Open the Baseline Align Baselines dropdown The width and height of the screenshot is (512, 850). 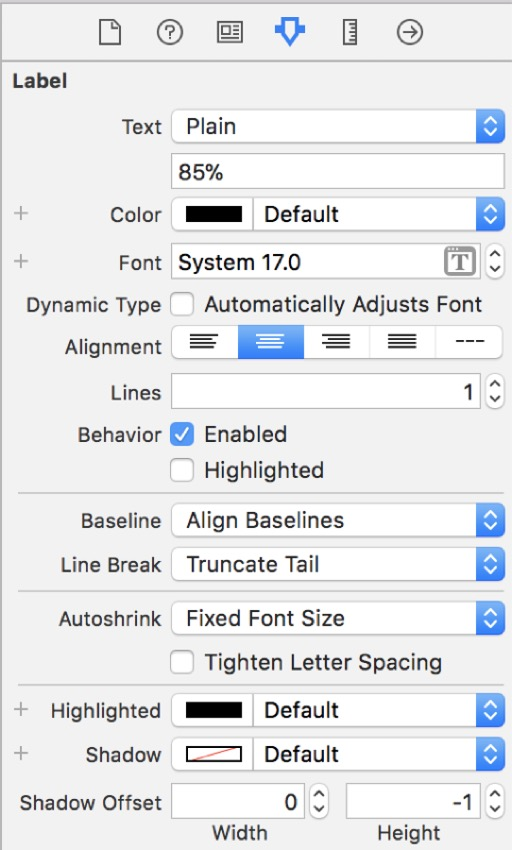[x=338, y=520]
